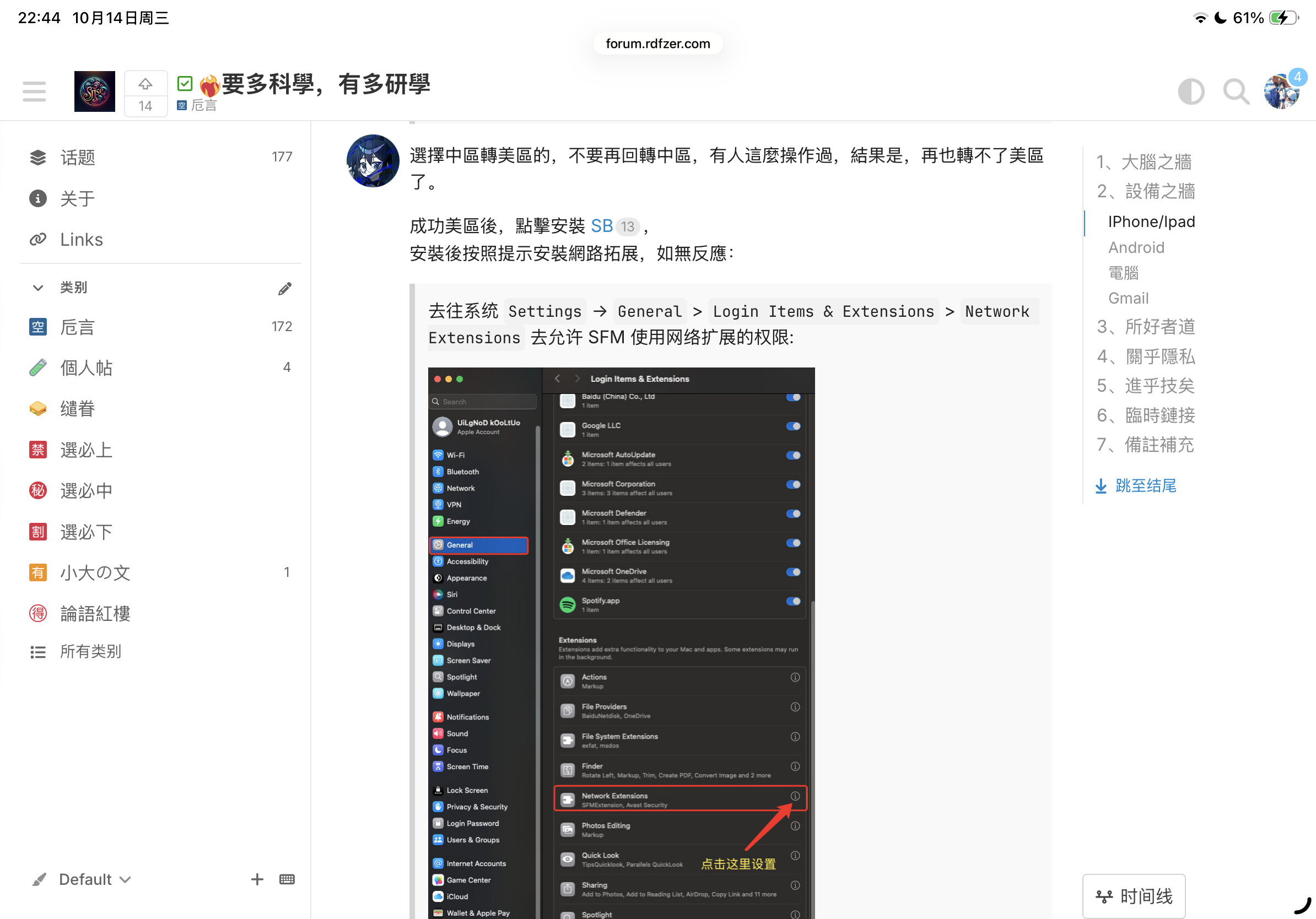The height and width of the screenshot is (919, 1316).
Task: Jump to outline item 4、關乎隱私
Action: [1146, 356]
